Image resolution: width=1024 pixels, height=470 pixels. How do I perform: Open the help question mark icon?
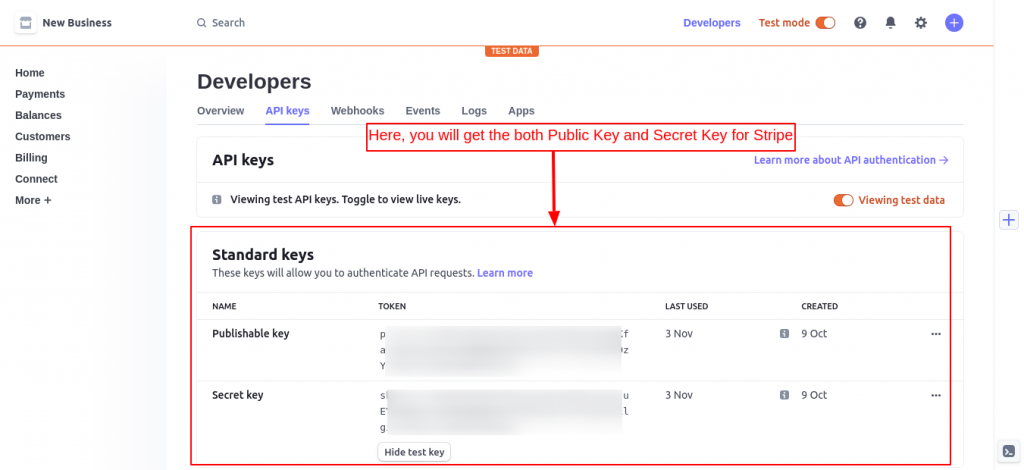tap(860, 23)
